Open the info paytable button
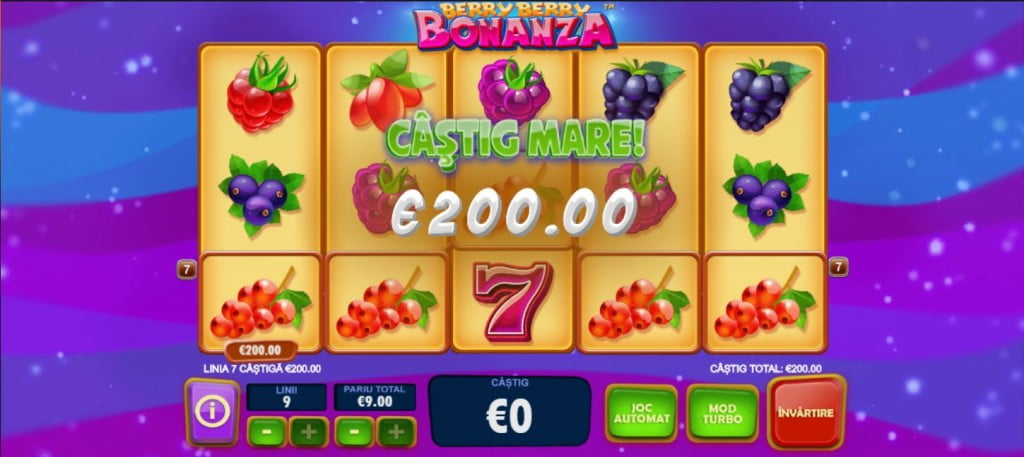This screenshot has width=1024, height=457. [212, 412]
